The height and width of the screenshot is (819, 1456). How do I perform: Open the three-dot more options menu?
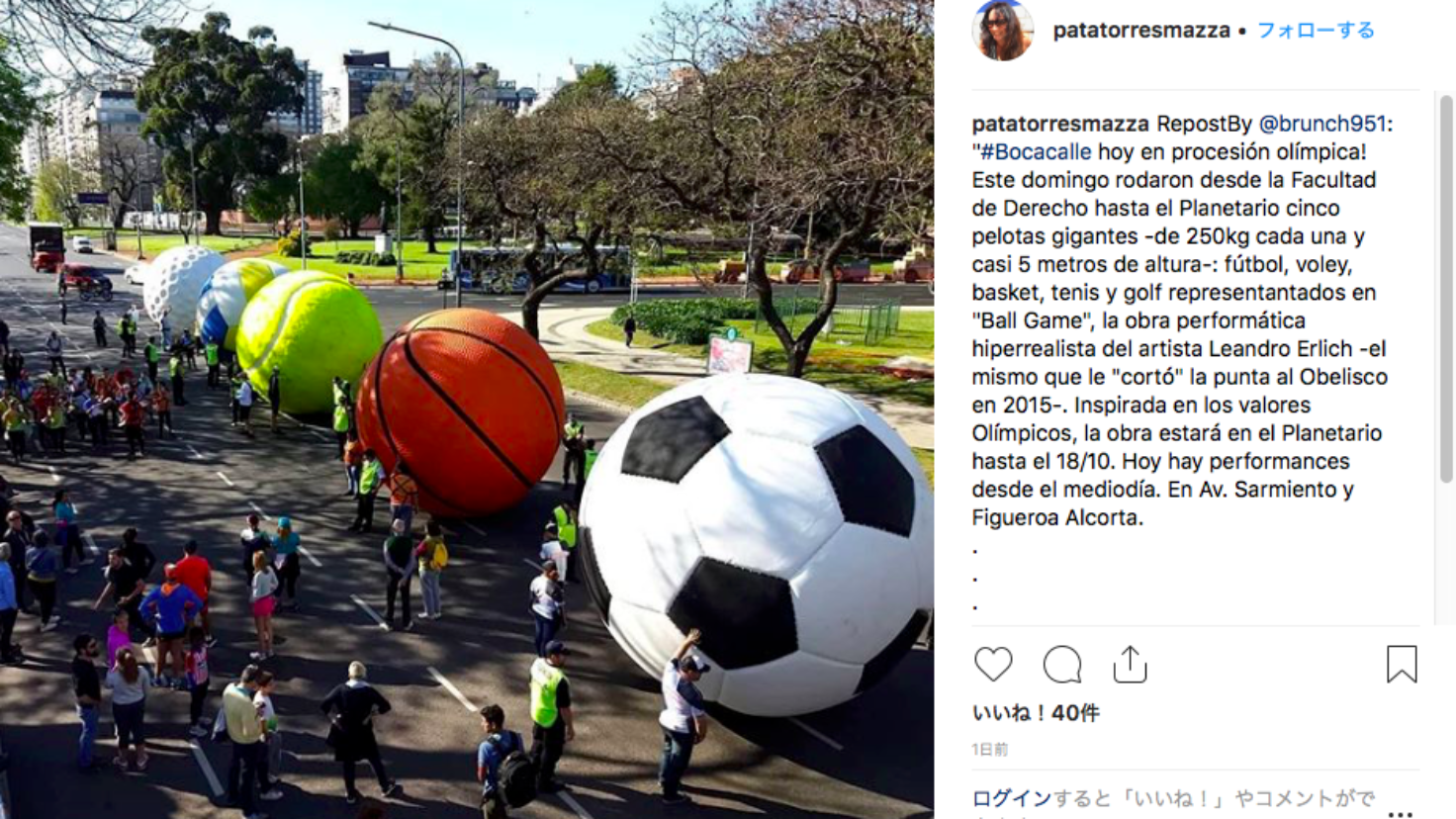click(x=1400, y=814)
